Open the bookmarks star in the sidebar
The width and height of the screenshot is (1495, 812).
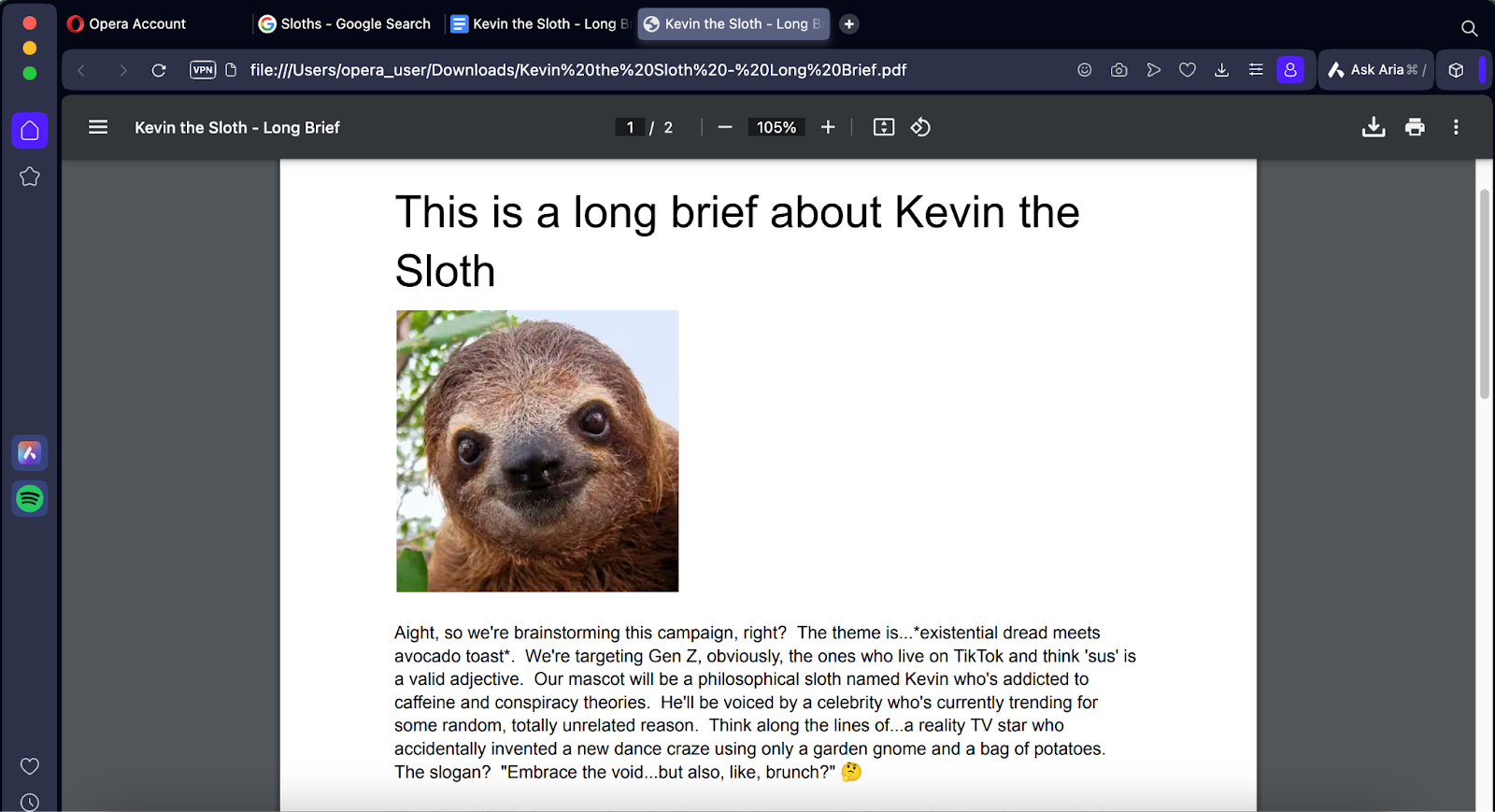click(x=30, y=177)
